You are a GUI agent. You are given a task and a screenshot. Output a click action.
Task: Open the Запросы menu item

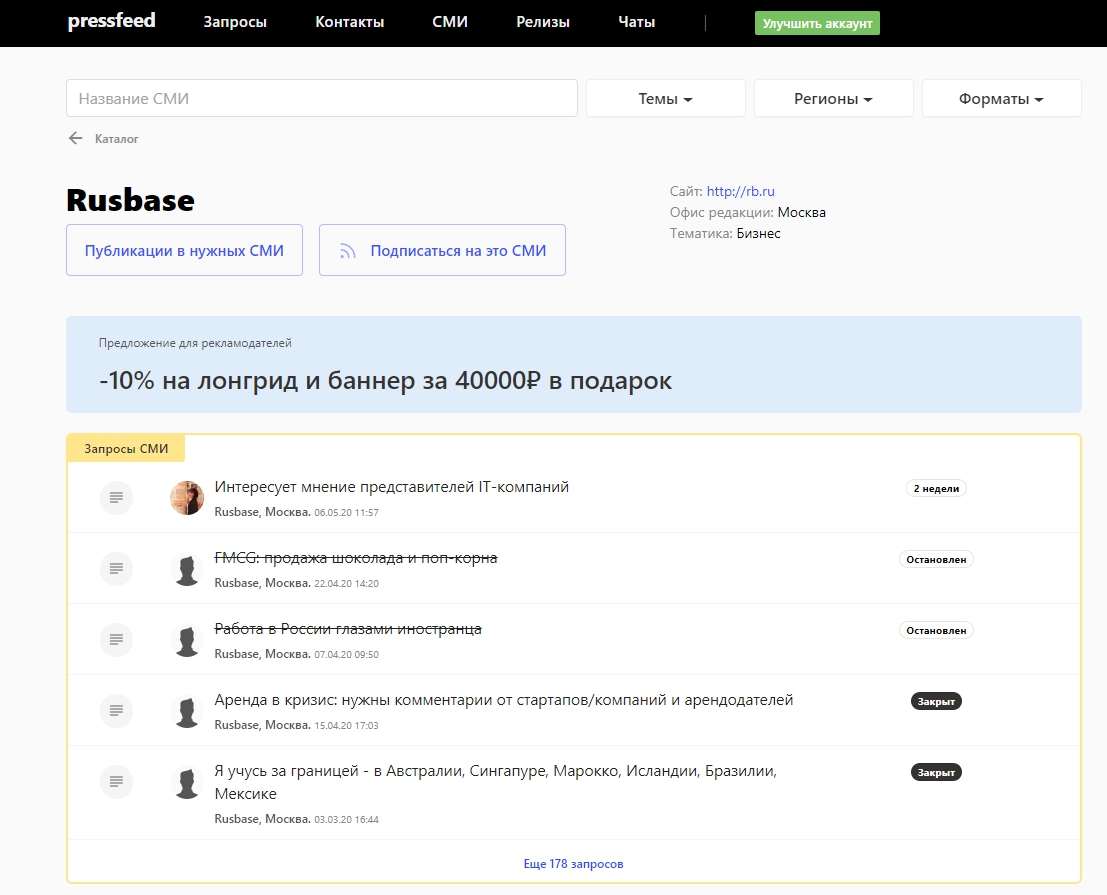click(235, 22)
